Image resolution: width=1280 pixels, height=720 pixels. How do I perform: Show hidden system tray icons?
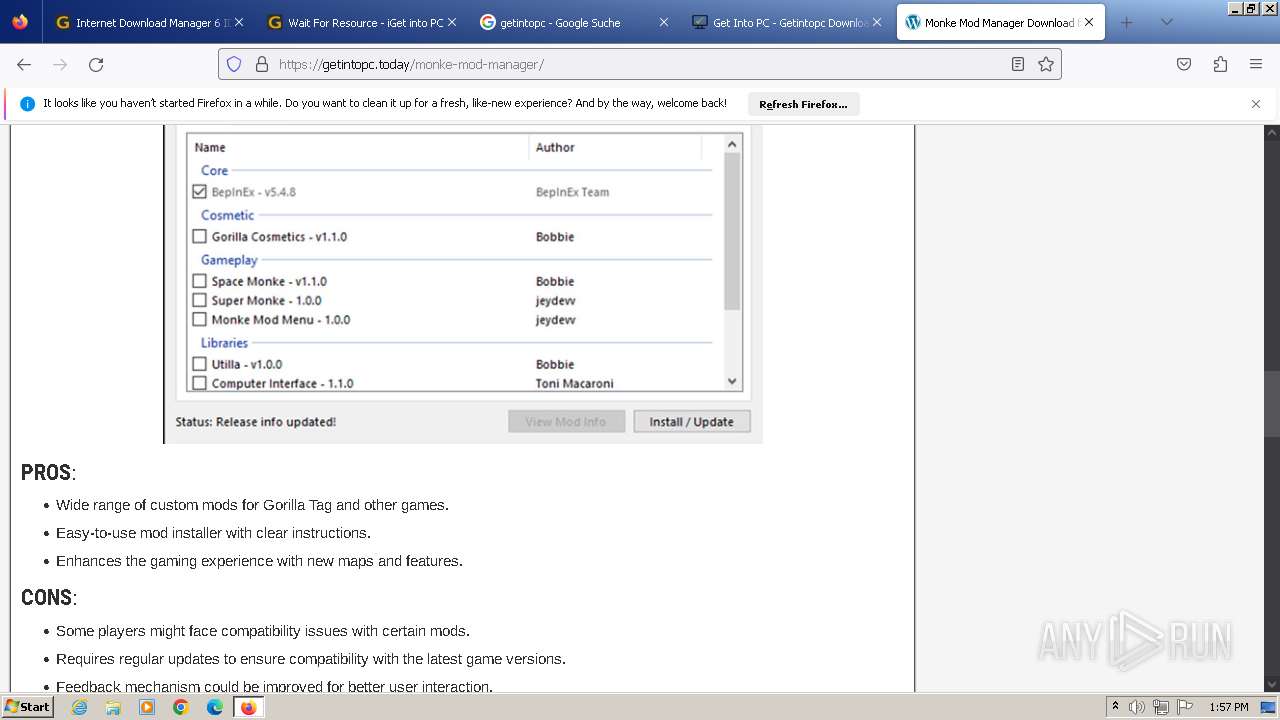click(1116, 707)
